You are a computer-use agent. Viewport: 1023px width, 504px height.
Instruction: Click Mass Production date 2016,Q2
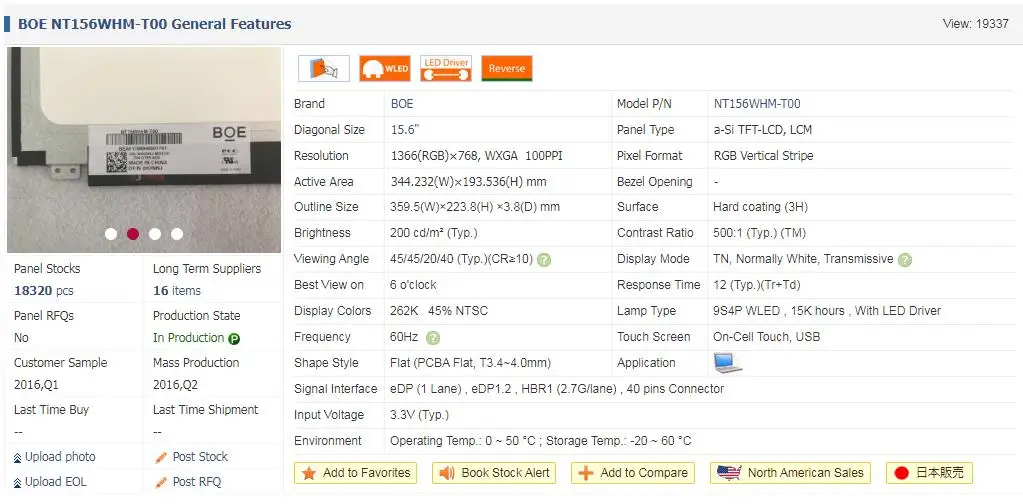pyautogui.click(x=176, y=385)
